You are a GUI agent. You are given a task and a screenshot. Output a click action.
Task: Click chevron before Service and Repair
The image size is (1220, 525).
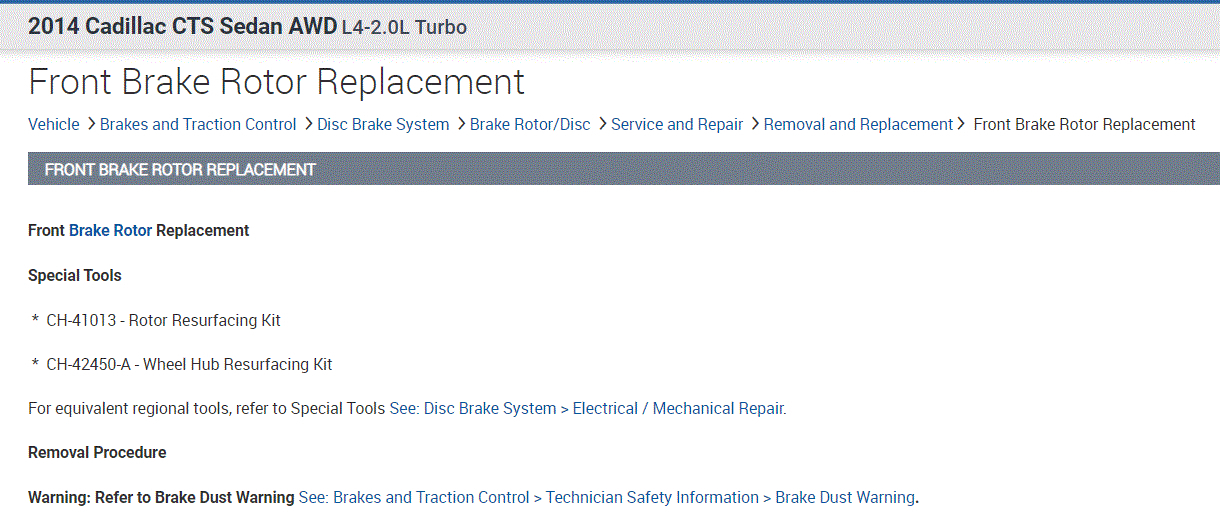[602, 124]
